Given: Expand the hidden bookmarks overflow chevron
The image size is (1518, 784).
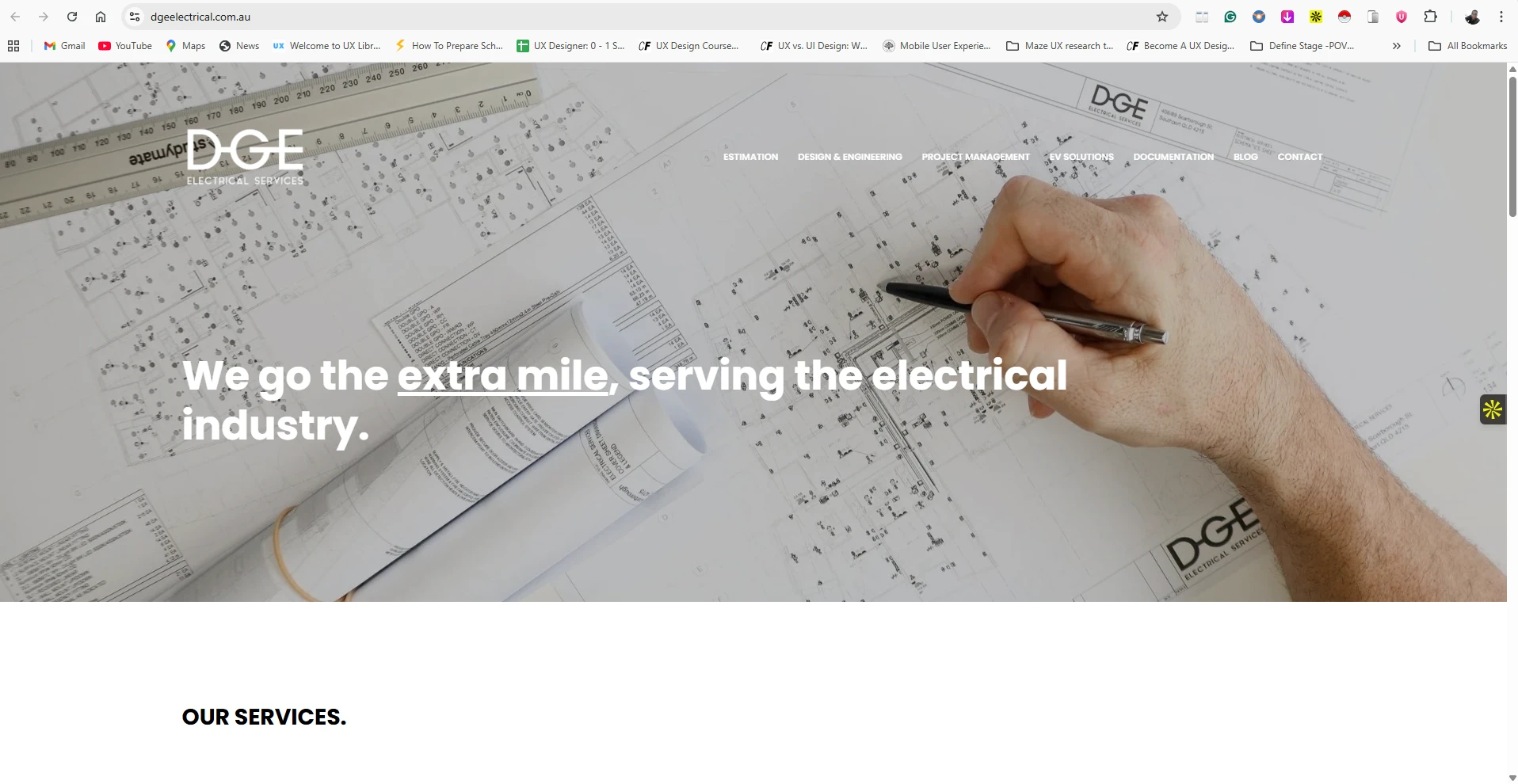Looking at the screenshot, I should [x=1397, y=46].
